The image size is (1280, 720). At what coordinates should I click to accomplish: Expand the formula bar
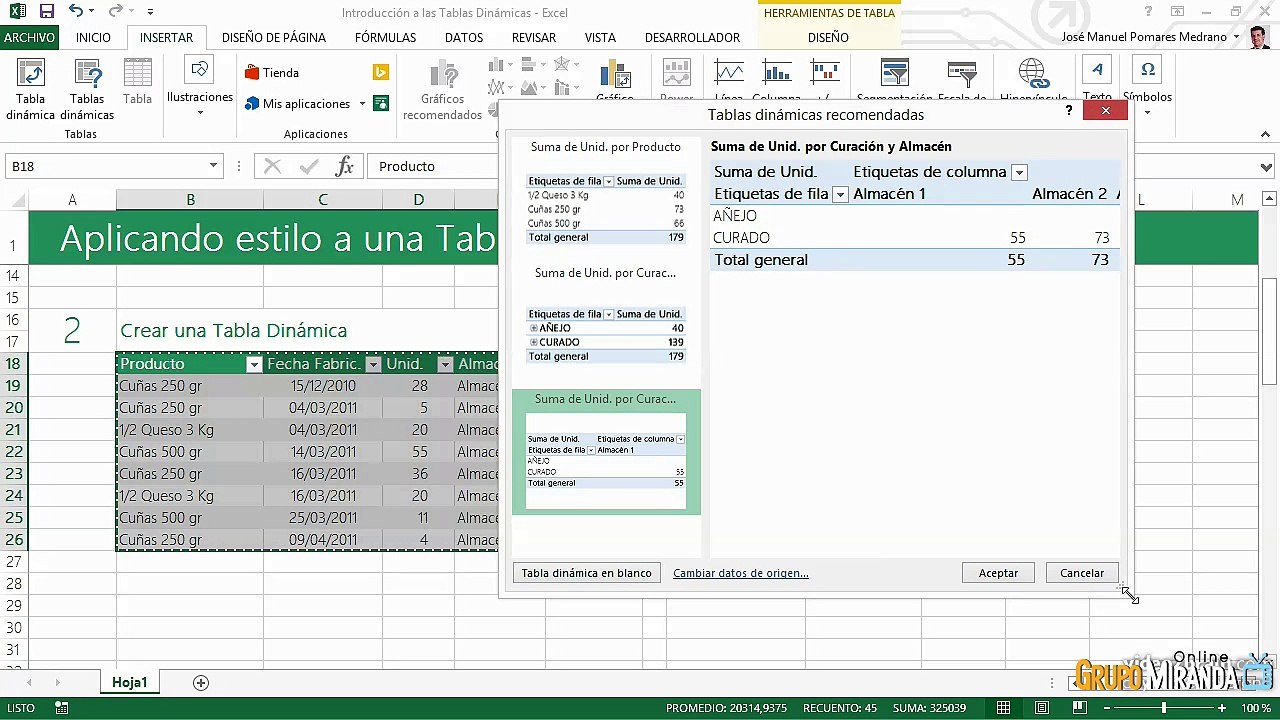tap(1268, 167)
